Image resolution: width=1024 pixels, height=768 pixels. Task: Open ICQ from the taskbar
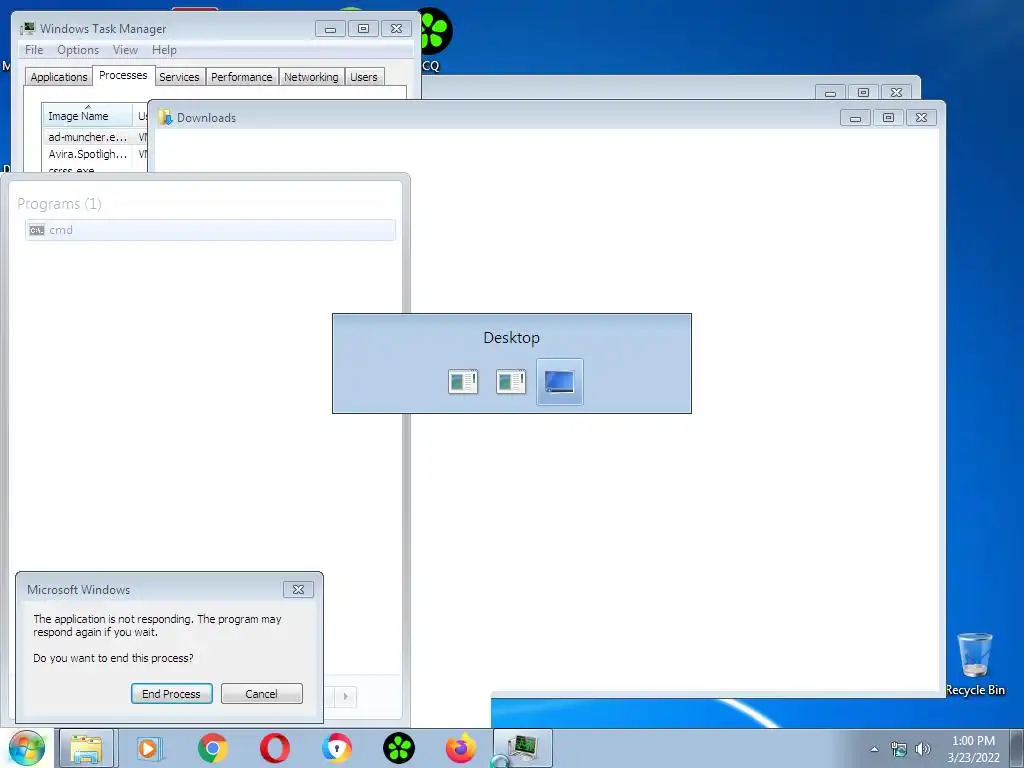[398, 748]
